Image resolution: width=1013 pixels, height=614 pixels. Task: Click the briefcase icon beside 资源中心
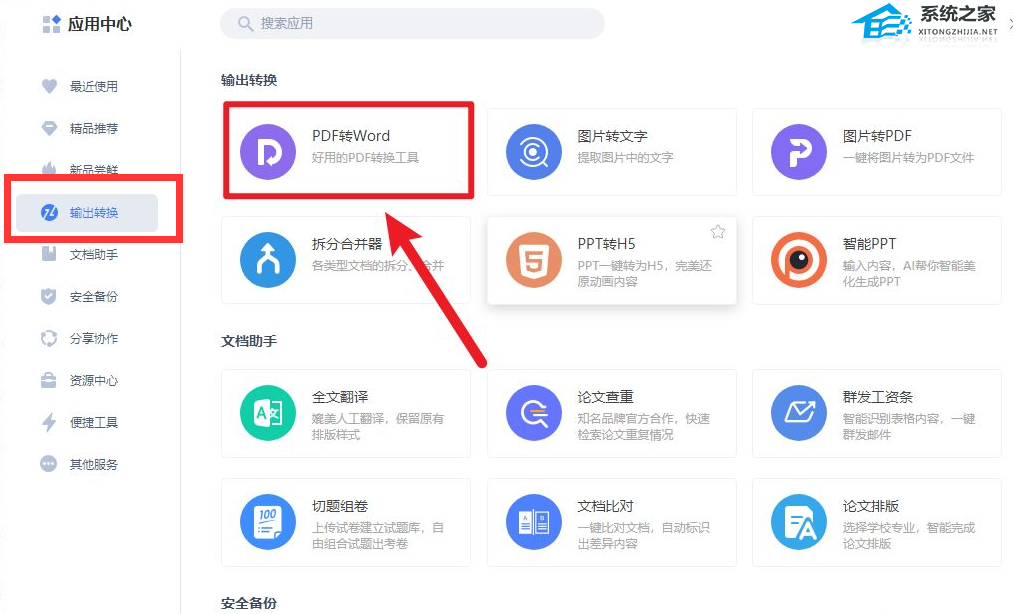tap(49, 380)
